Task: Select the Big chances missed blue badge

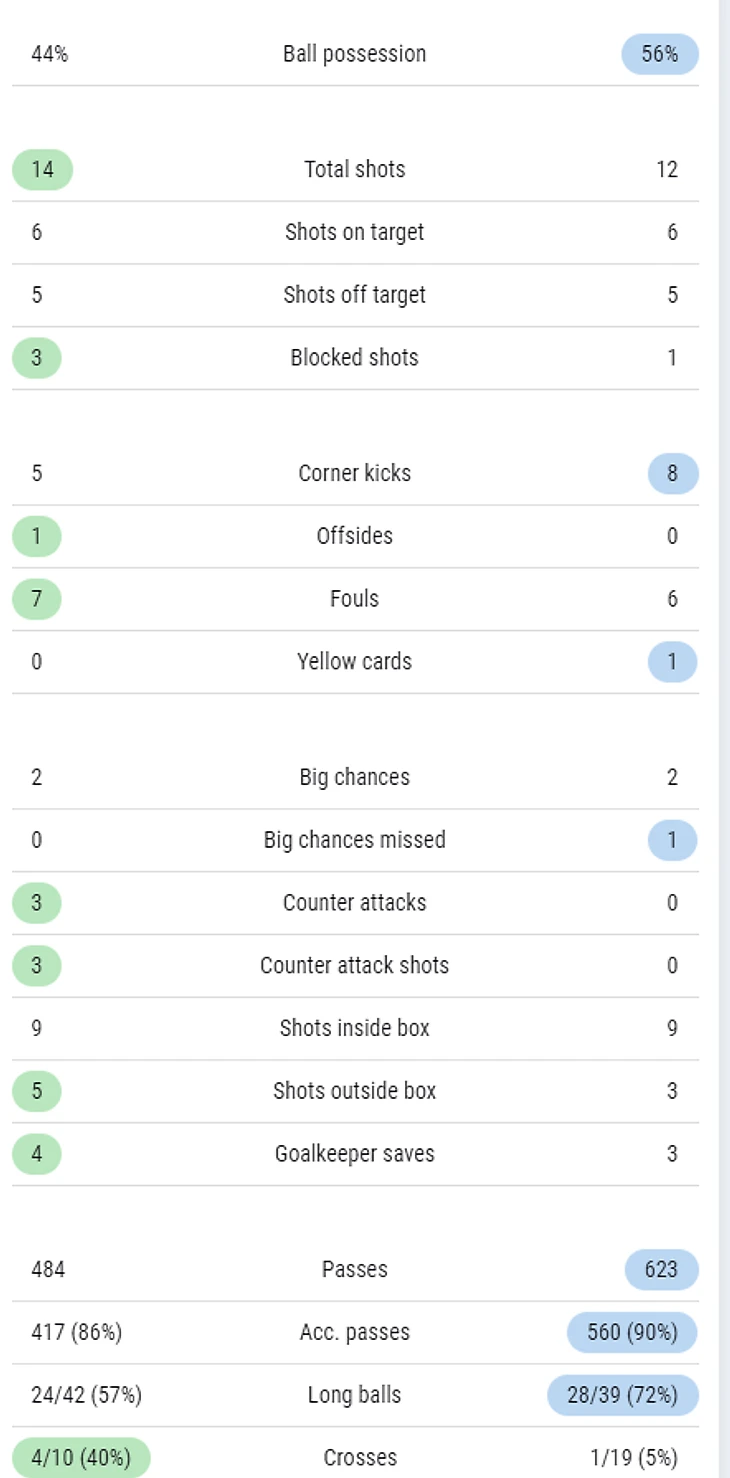Action: click(673, 840)
